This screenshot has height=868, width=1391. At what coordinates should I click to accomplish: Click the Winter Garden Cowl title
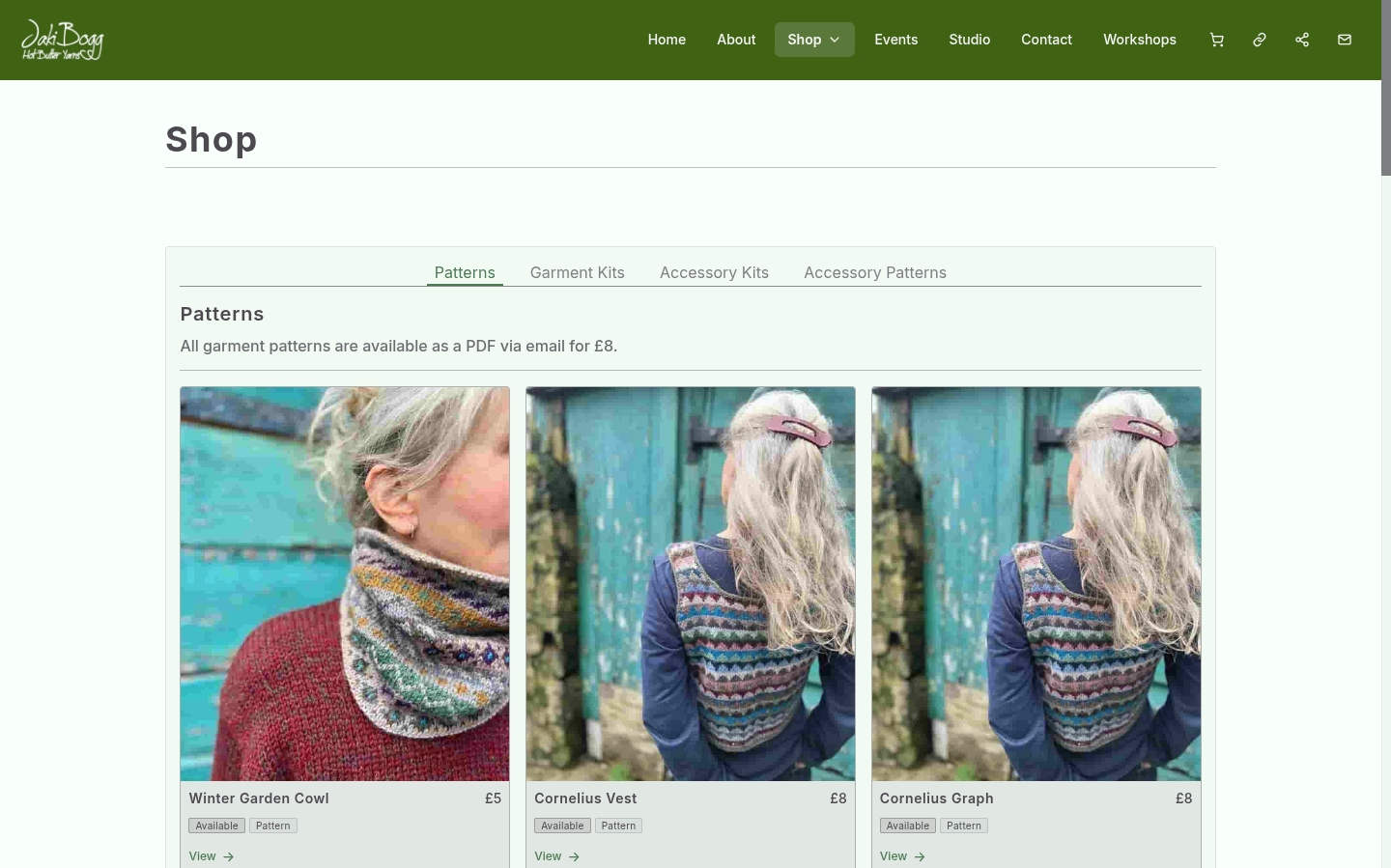[259, 798]
